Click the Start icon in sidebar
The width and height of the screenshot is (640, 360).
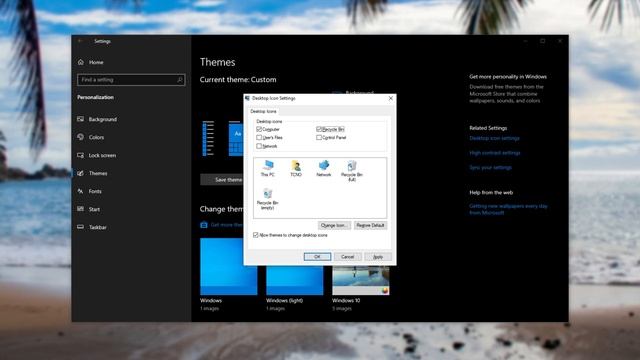tap(80, 209)
